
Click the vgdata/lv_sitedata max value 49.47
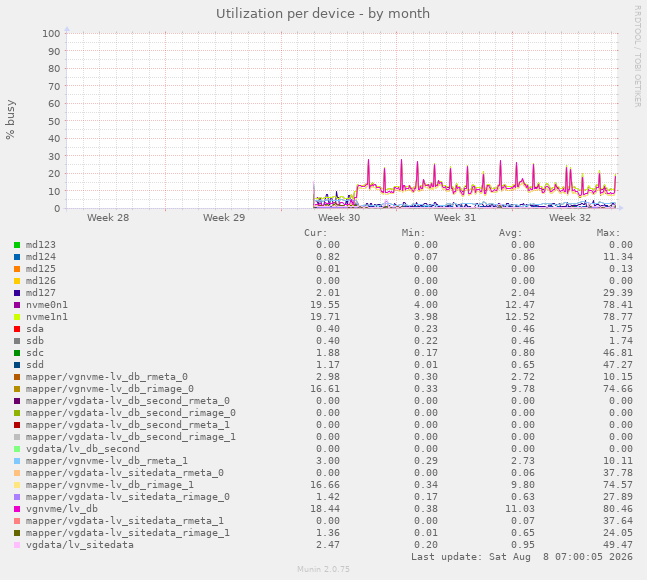point(618,545)
